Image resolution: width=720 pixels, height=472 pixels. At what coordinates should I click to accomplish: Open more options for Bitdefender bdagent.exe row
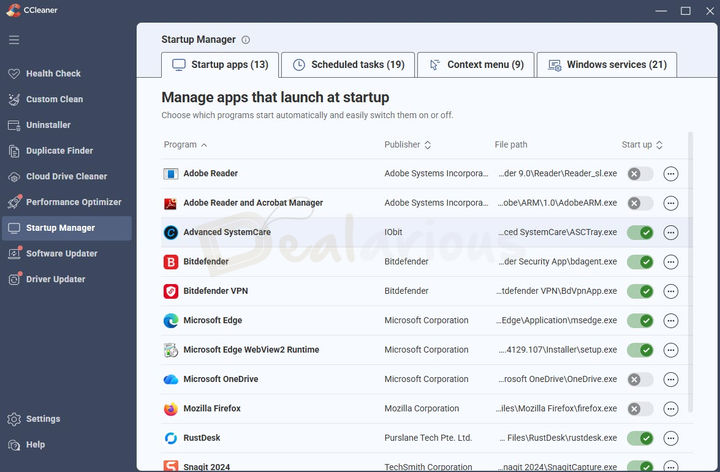pyautogui.click(x=671, y=262)
